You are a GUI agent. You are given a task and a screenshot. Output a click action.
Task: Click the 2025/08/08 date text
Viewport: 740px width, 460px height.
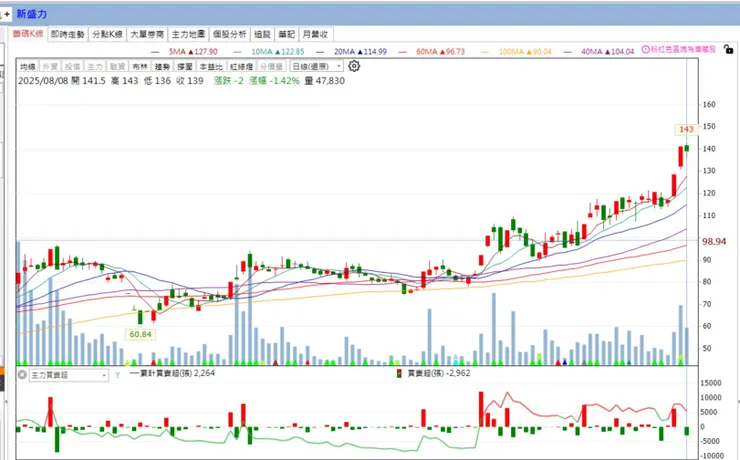point(43,81)
